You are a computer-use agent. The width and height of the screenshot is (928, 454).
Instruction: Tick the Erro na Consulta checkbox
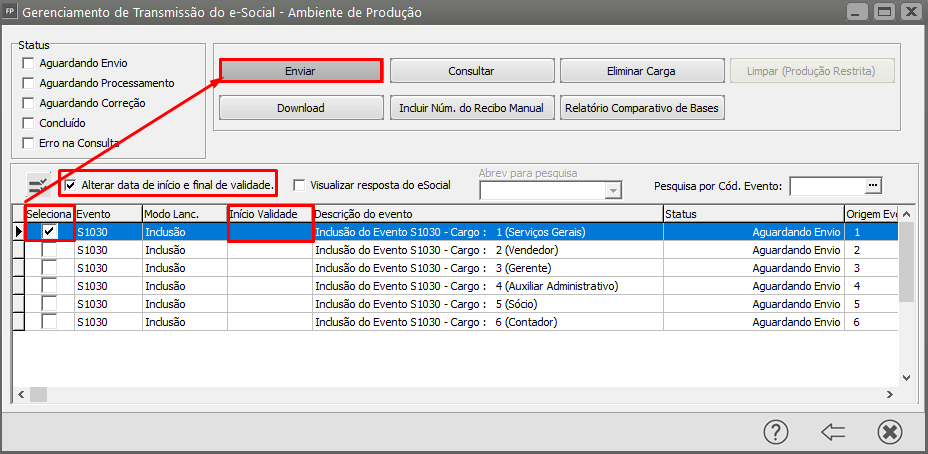tap(28, 143)
